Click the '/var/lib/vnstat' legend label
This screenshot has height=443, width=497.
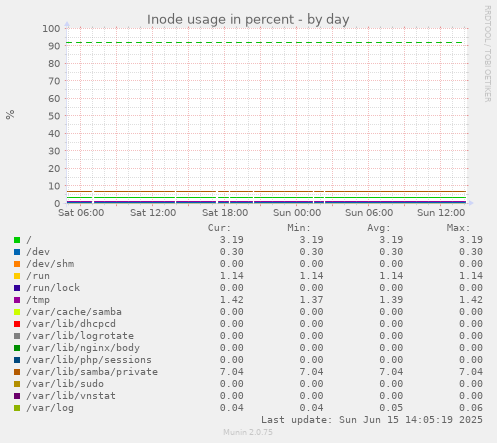click(71, 396)
